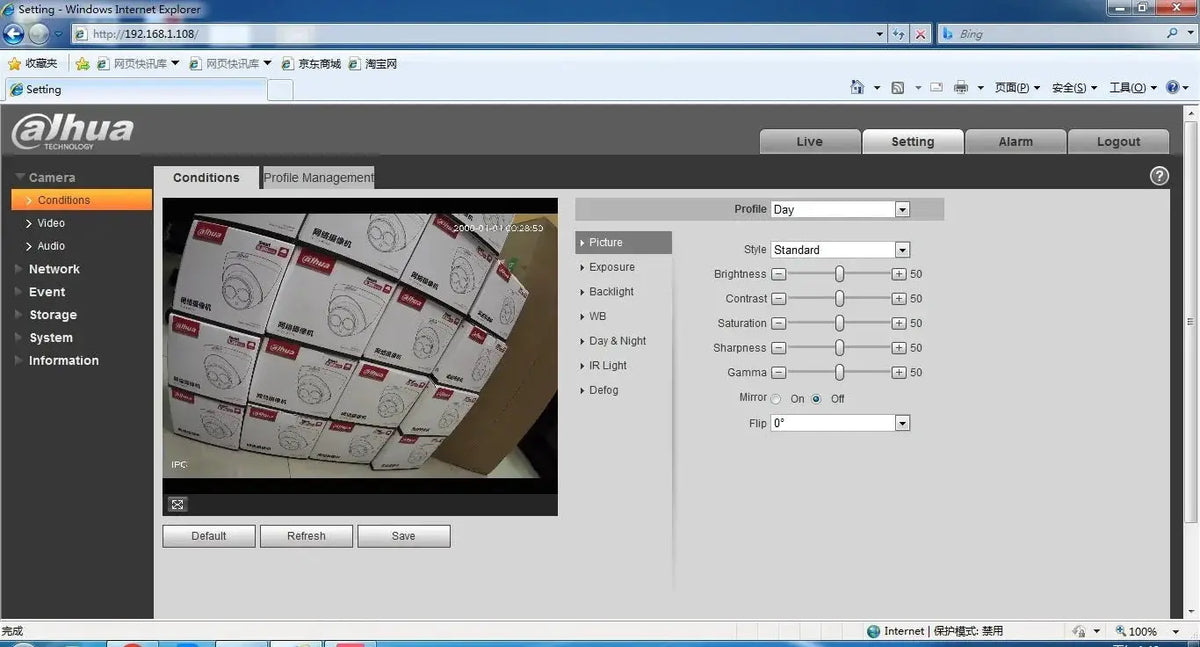The image size is (1200, 647).
Task: Click the Default button
Action: click(209, 536)
